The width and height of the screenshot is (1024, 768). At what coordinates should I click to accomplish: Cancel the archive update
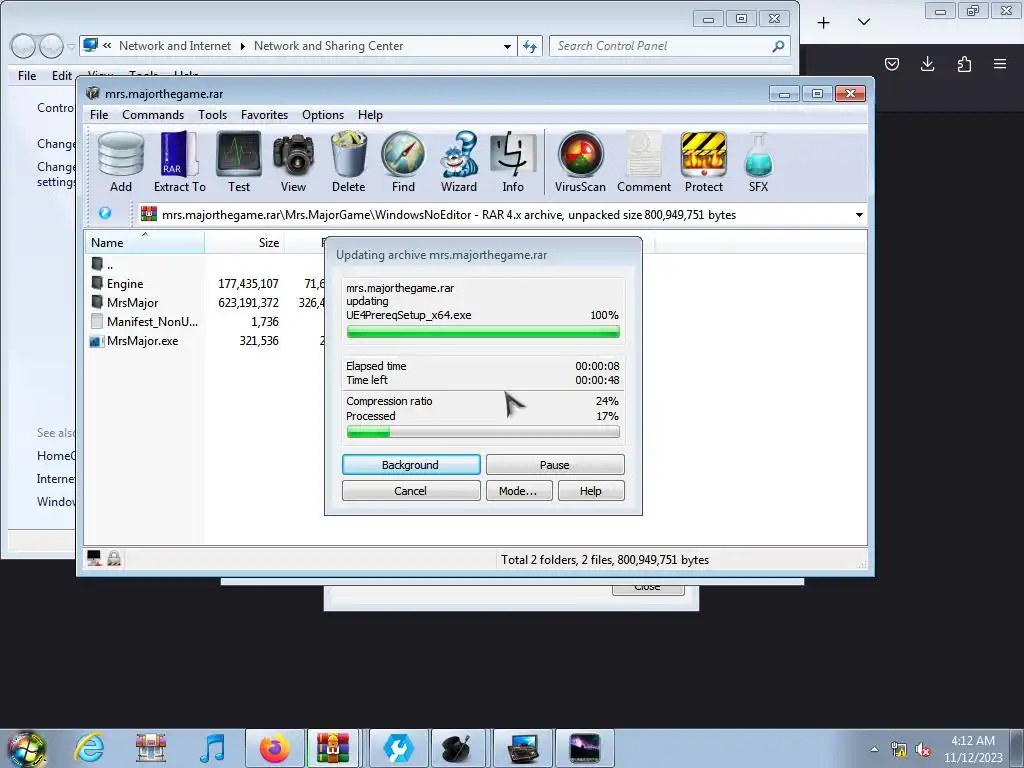(x=411, y=491)
